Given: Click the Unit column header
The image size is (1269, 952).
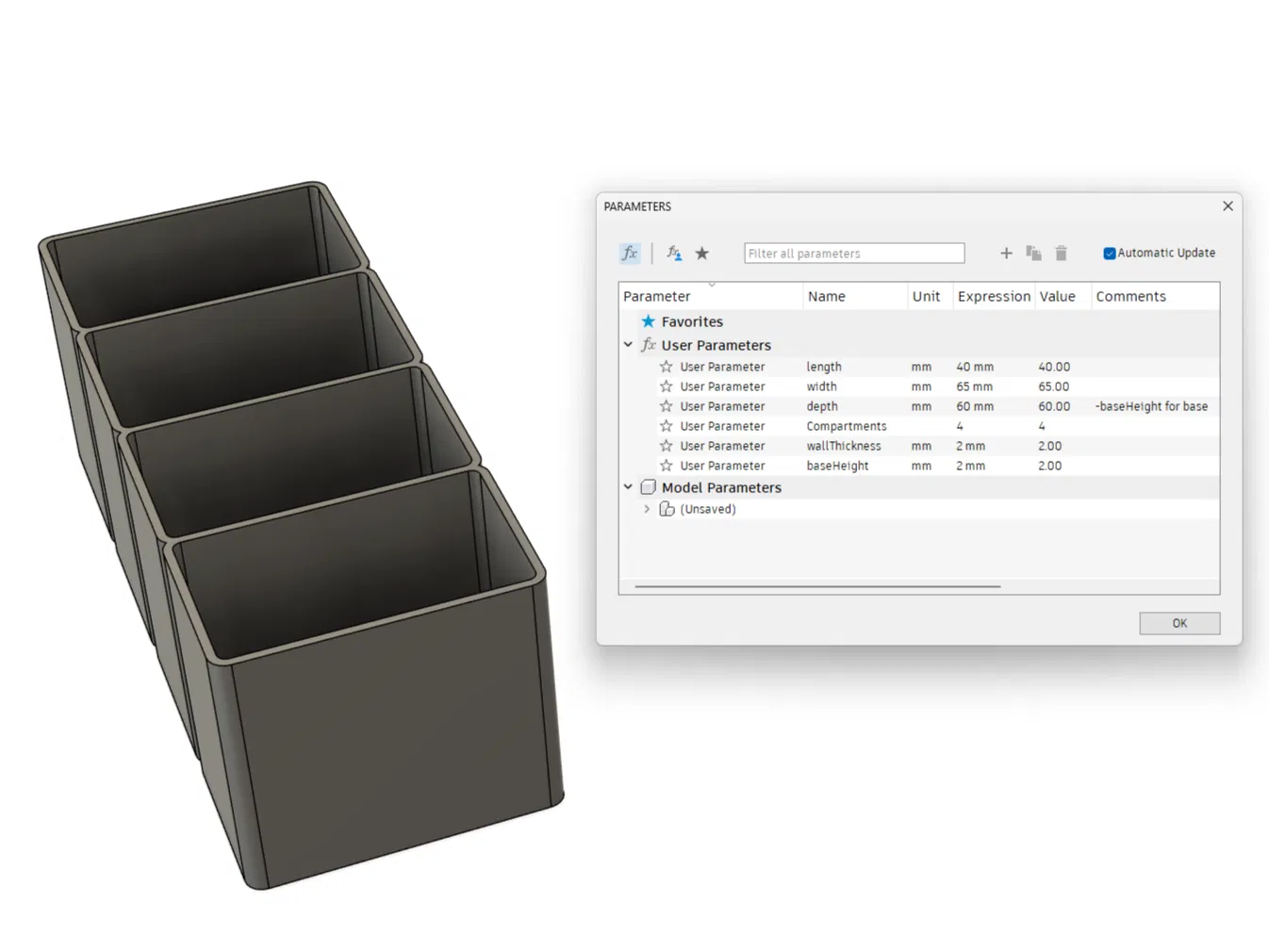Looking at the screenshot, I should point(931,296).
